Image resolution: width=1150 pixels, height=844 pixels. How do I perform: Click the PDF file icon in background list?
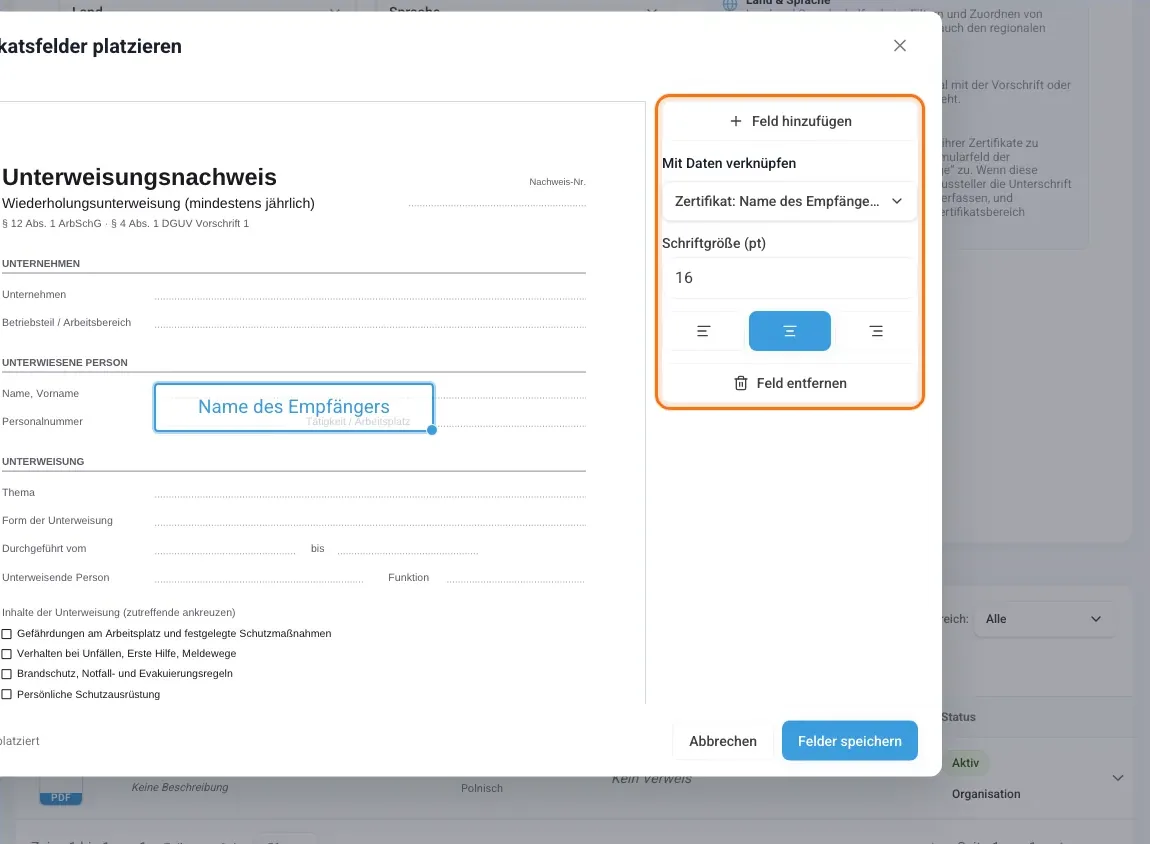click(x=61, y=792)
